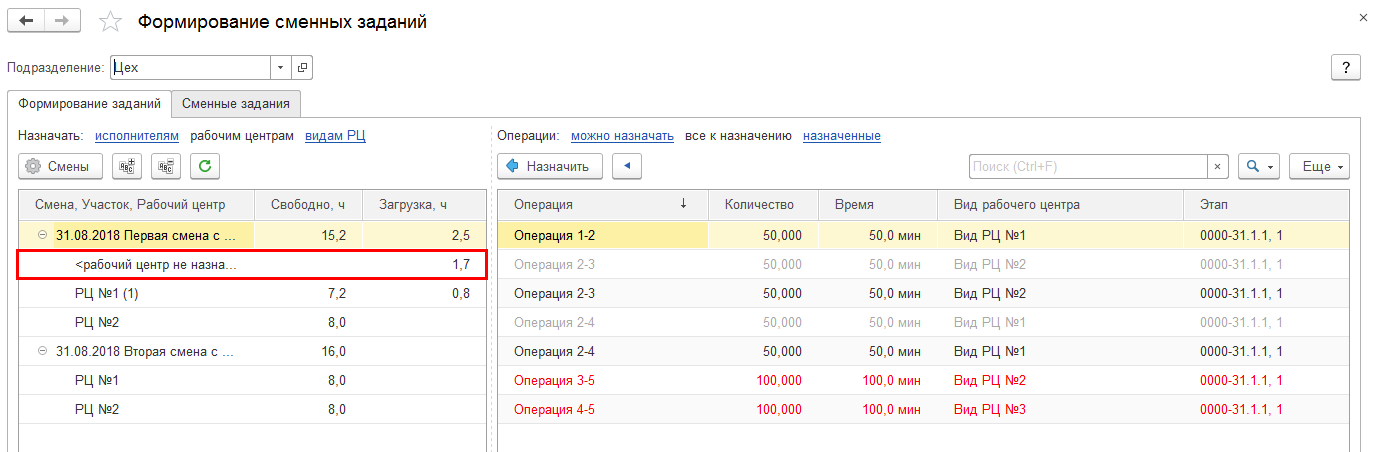Show operations можно назначать

point(622,136)
